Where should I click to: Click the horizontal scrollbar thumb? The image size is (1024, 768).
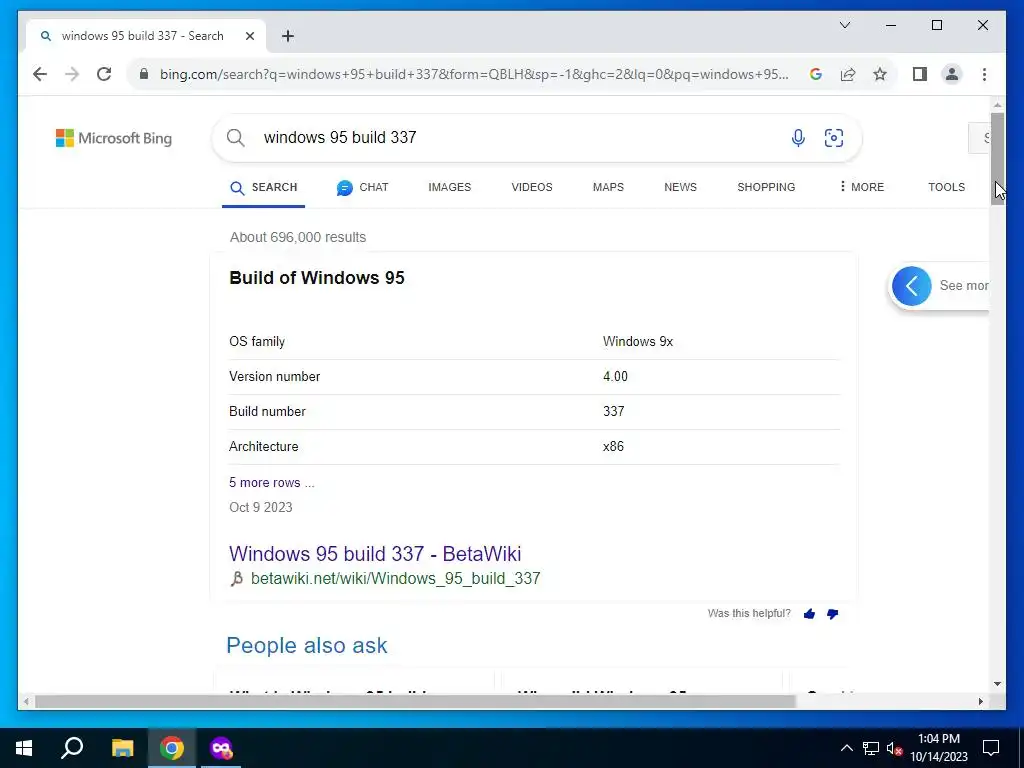[415, 701]
